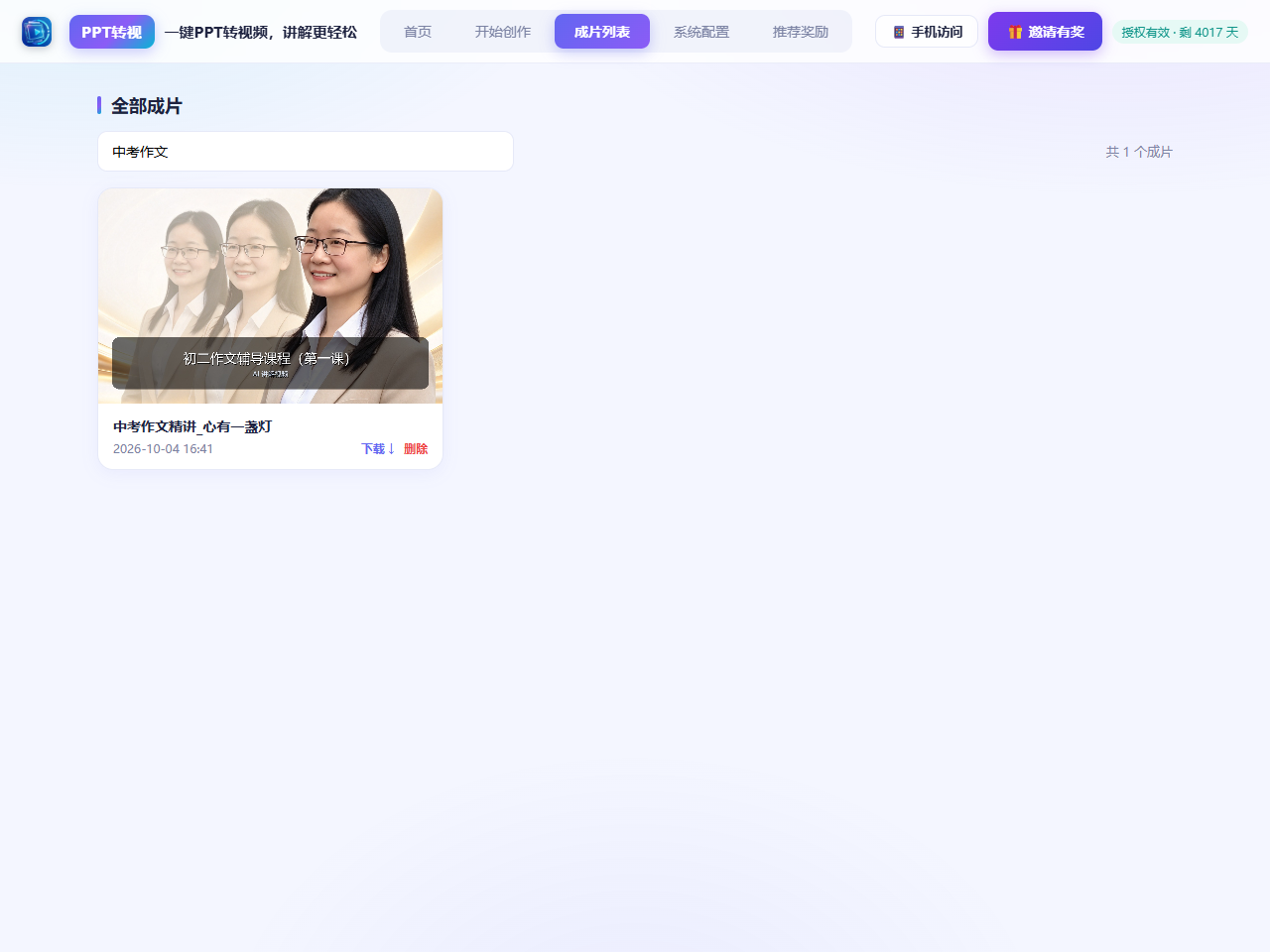Click the 手机访问 button

pos(927,32)
